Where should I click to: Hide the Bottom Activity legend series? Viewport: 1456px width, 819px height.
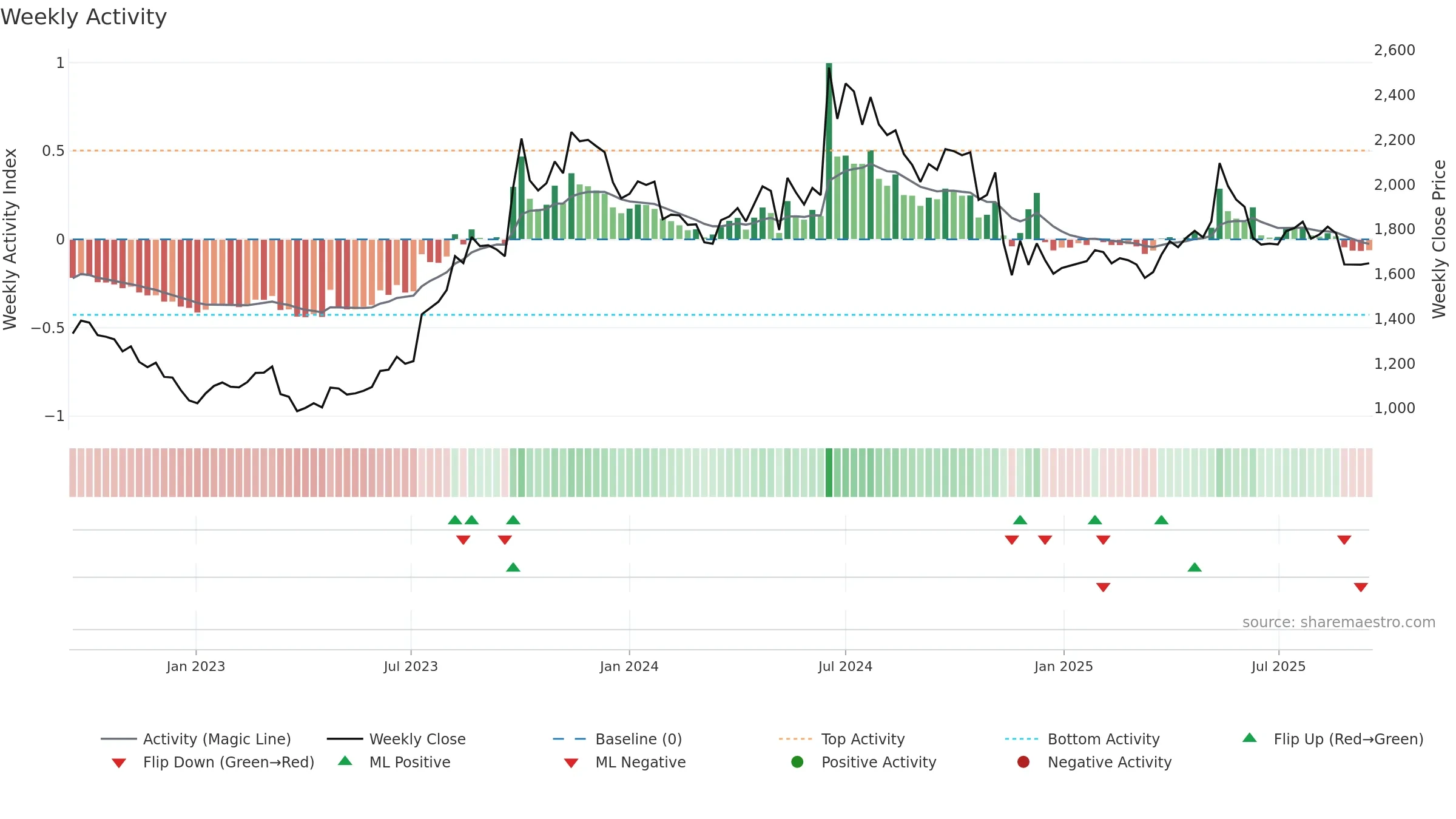pyautogui.click(x=1082, y=739)
